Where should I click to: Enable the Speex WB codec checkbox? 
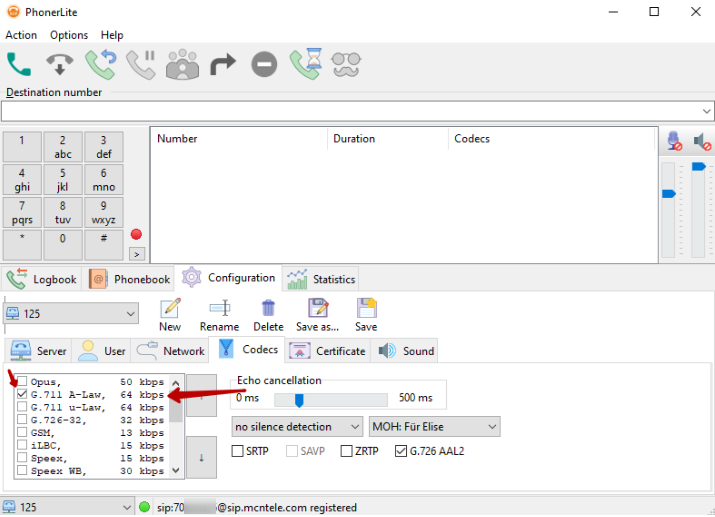pos(22,470)
